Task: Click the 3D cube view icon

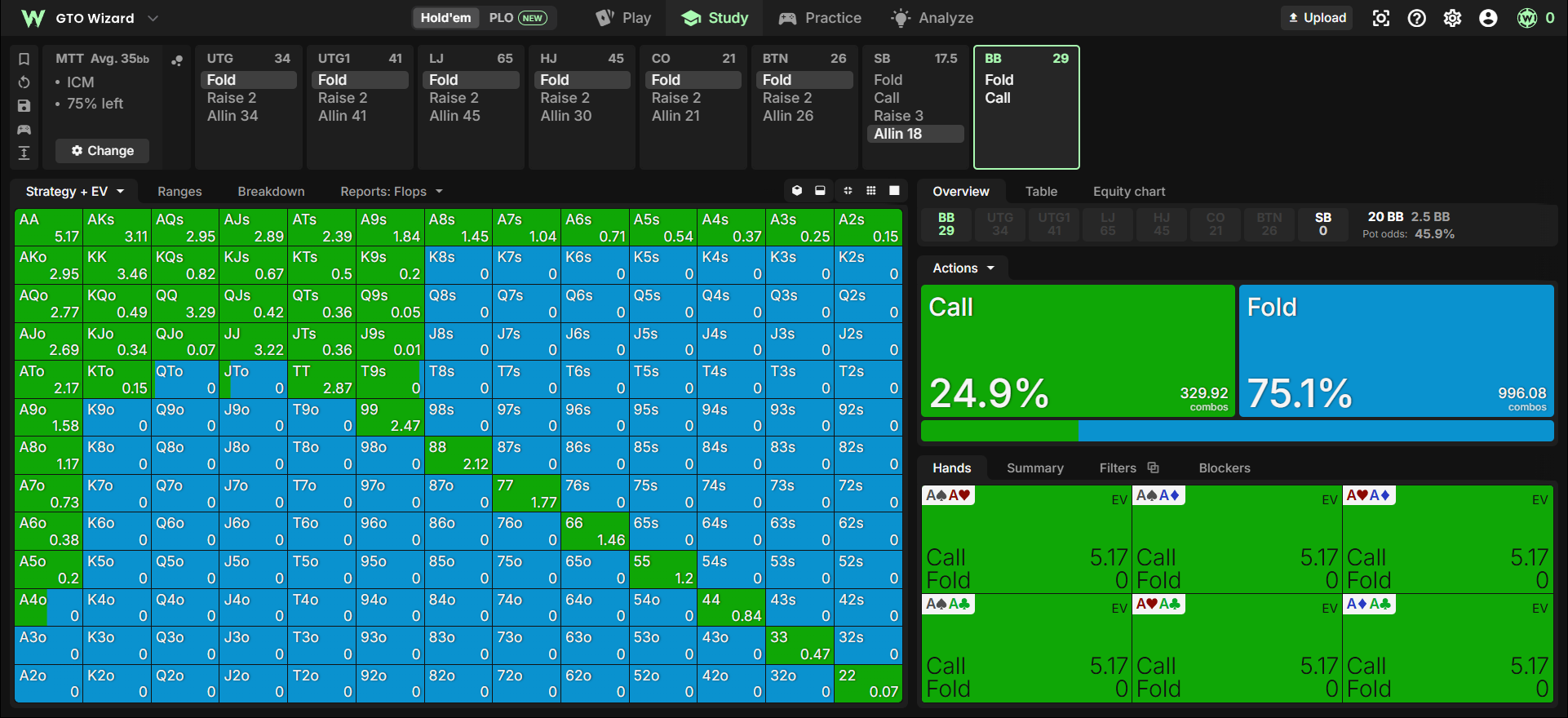Action: 797,191
